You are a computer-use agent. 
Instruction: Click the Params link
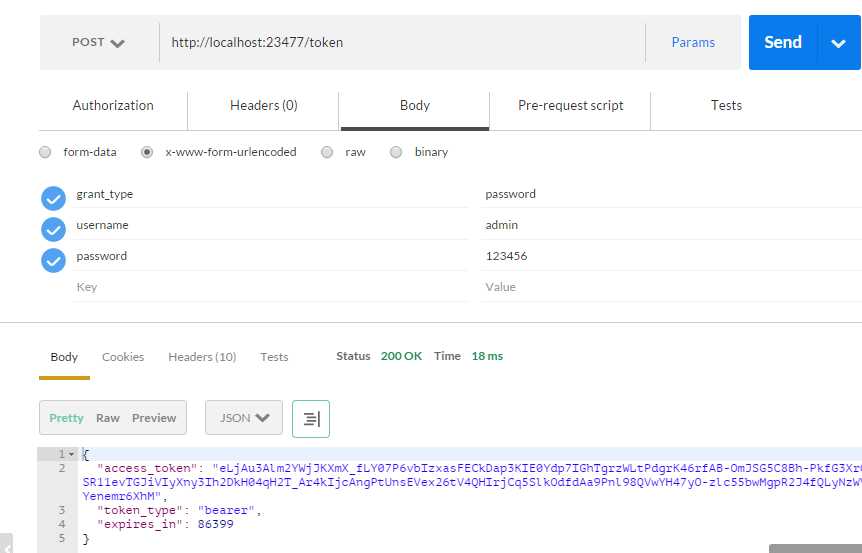pyautogui.click(x=693, y=42)
